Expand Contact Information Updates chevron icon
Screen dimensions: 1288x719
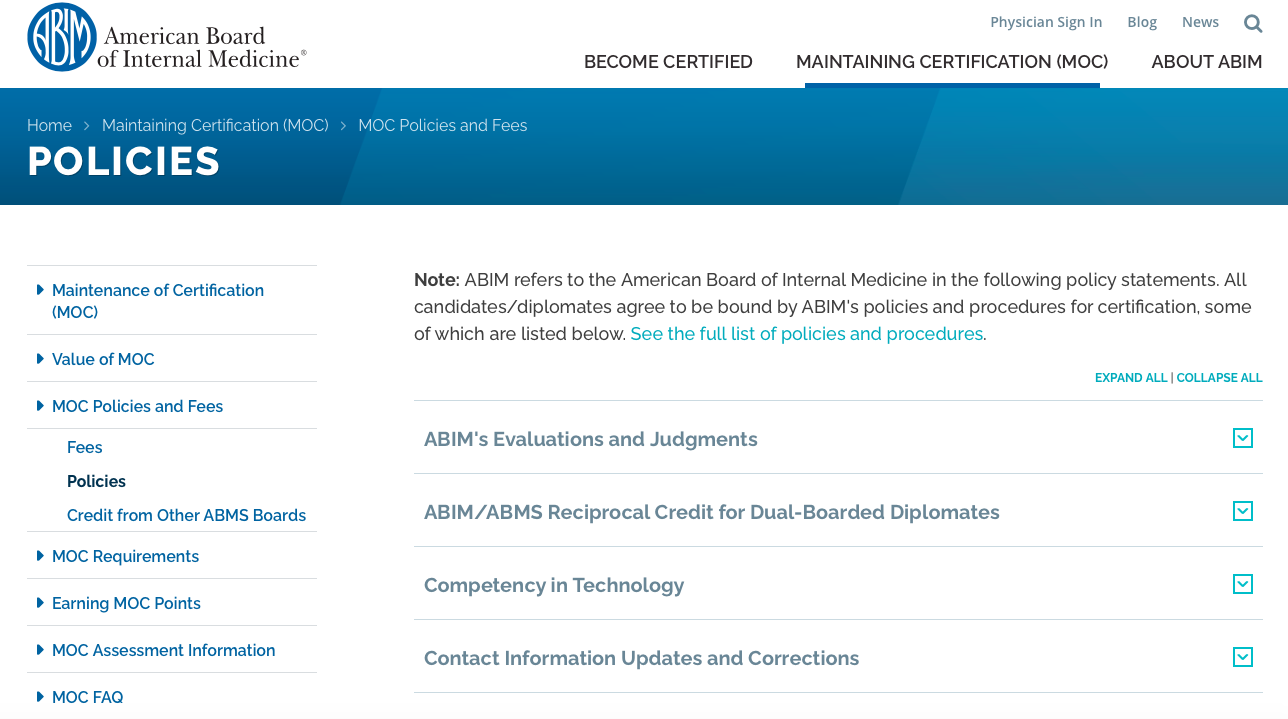1243,657
